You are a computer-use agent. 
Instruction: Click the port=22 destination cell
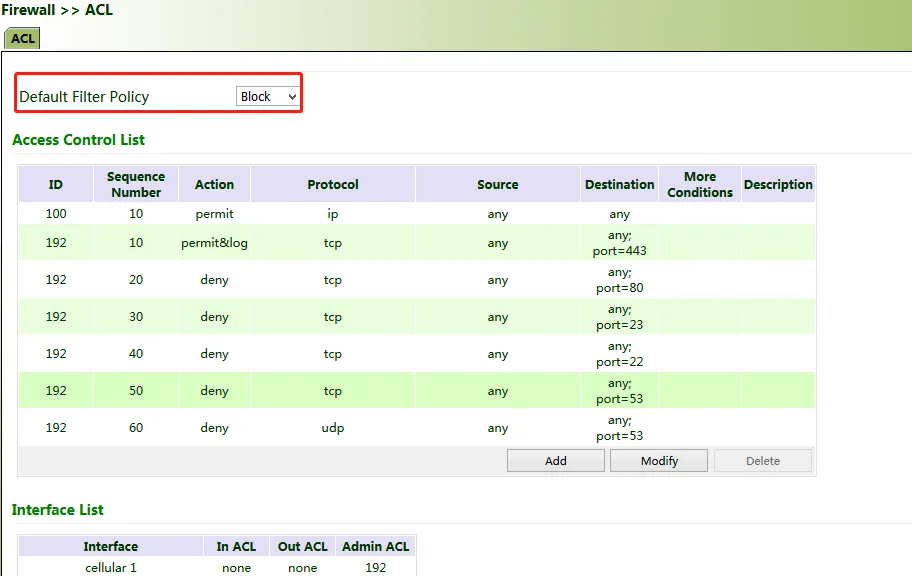coord(619,354)
